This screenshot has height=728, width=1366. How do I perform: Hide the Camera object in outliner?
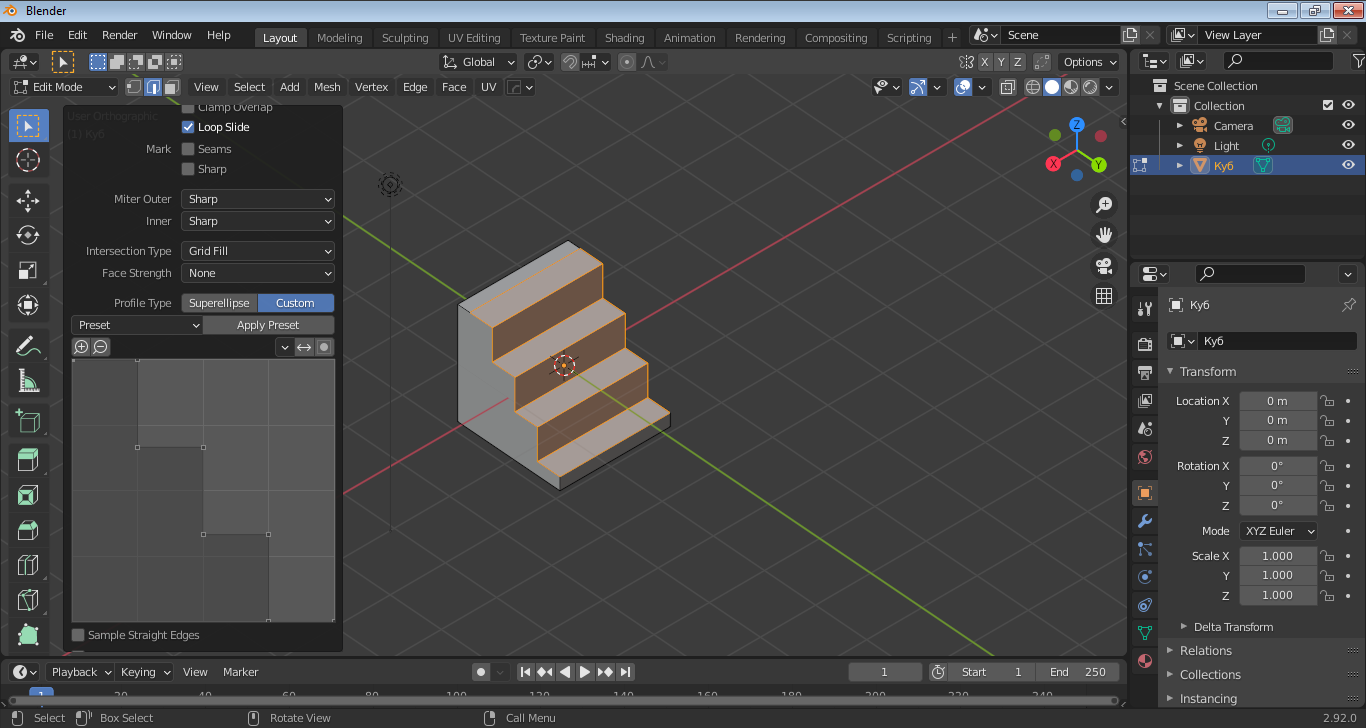[x=1348, y=126]
